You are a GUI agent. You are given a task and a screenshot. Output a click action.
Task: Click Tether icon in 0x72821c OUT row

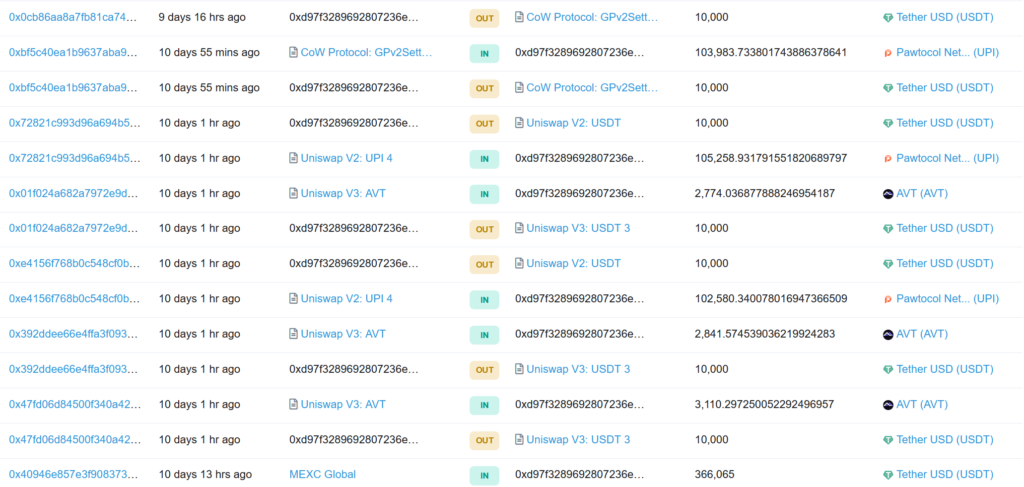click(x=888, y=123)
